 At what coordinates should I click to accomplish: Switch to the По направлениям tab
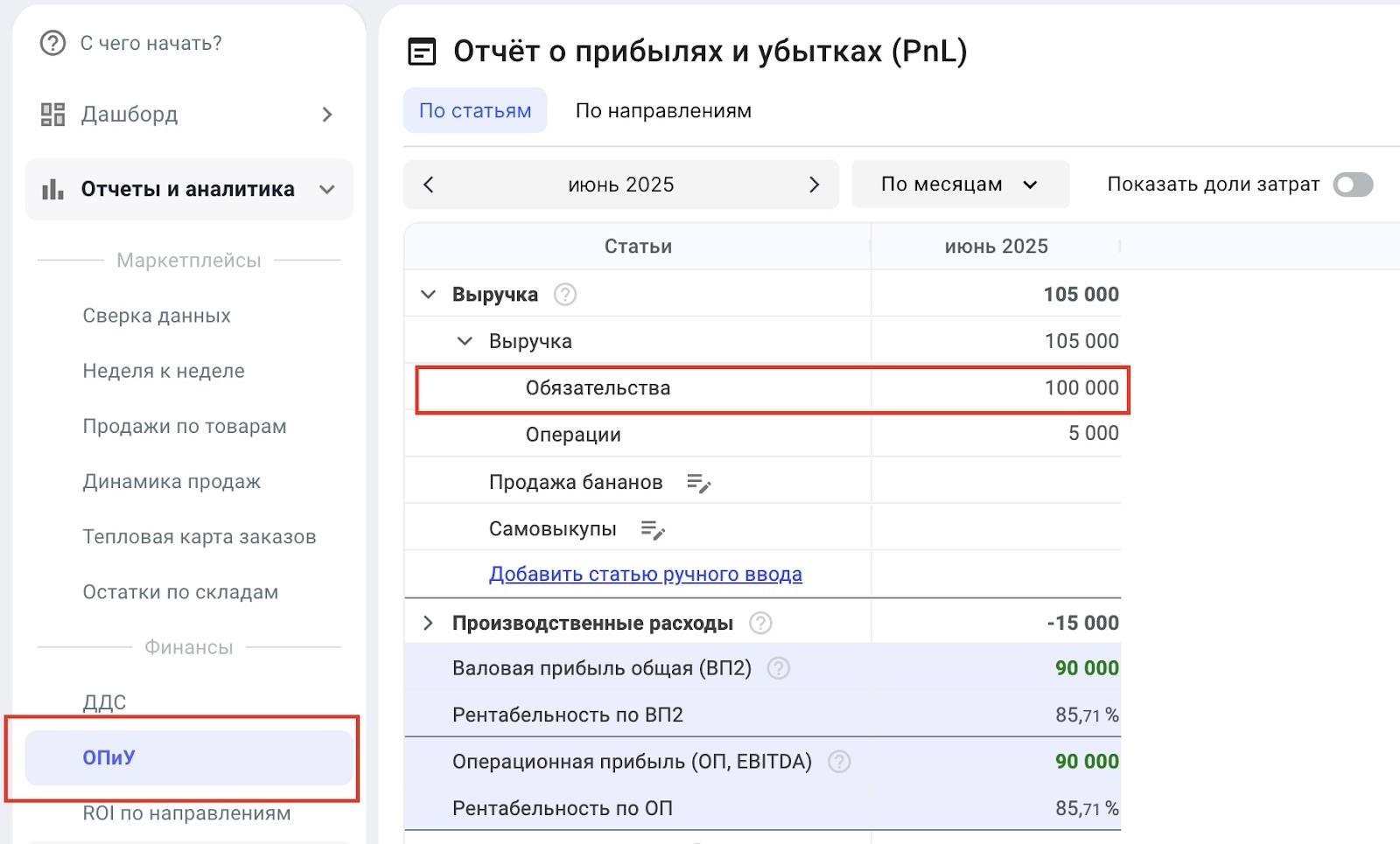point(662,111)
